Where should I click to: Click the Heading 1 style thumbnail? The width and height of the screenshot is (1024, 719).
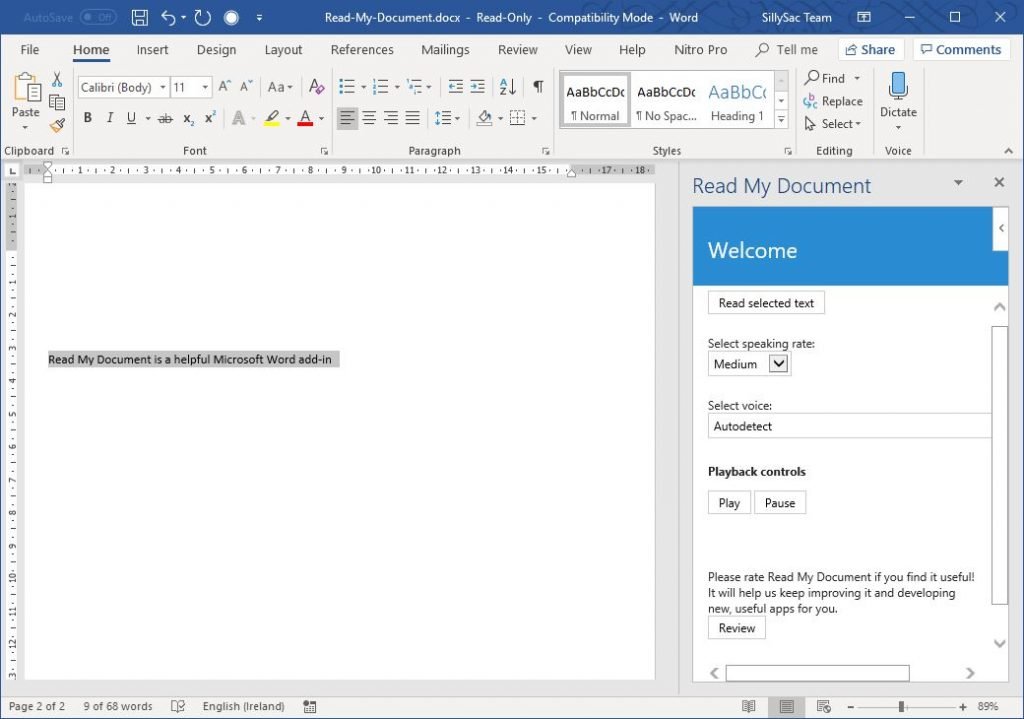pos(737,97)
